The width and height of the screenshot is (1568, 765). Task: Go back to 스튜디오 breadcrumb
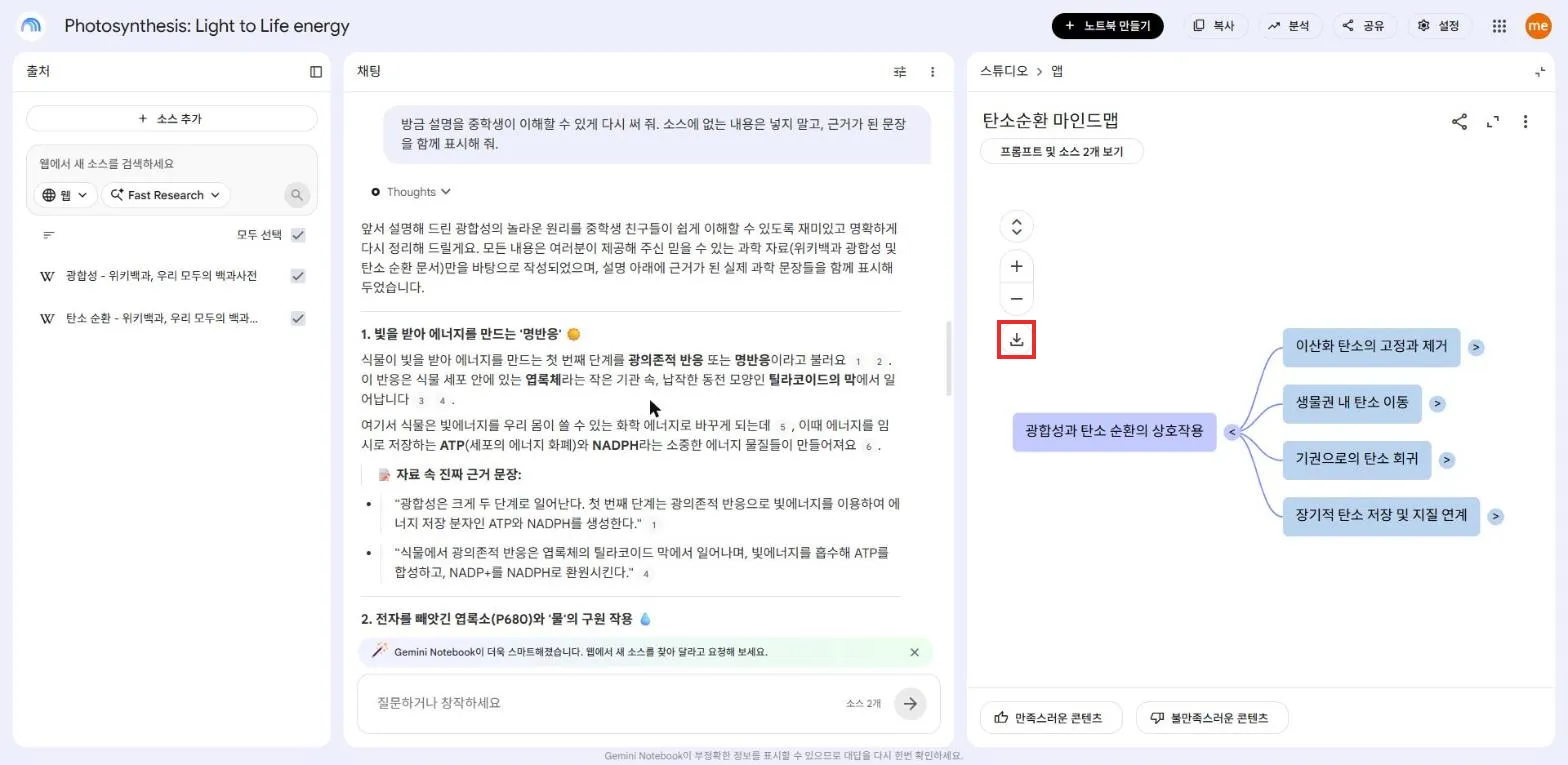point(1003,71)
